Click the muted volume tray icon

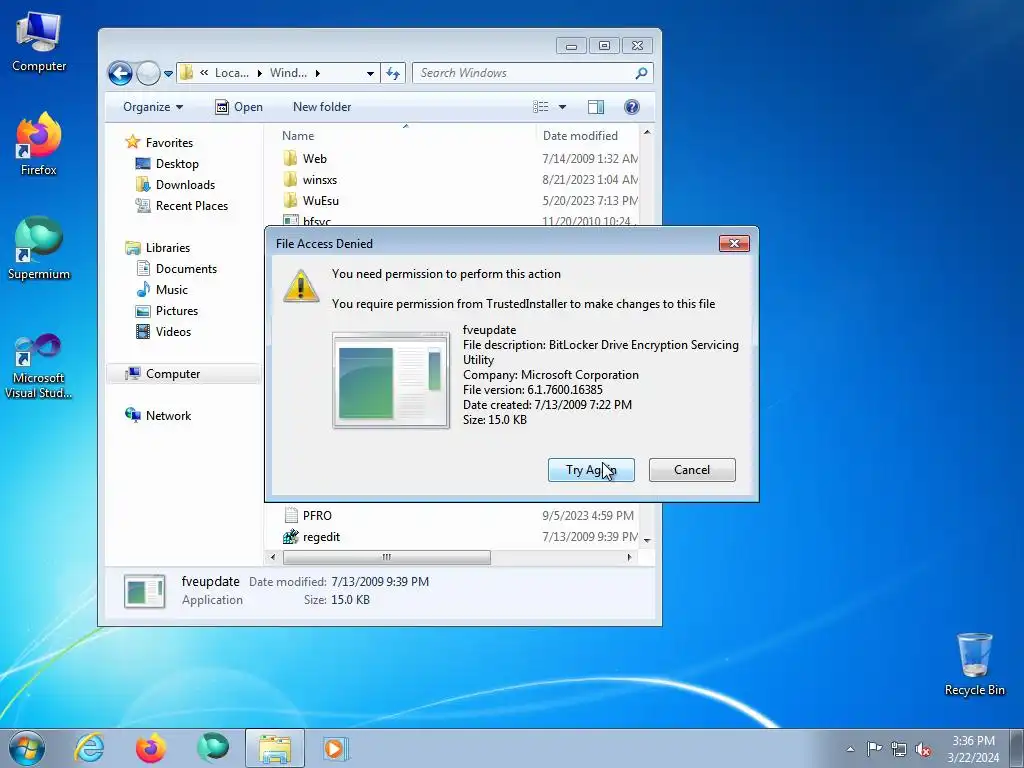coord(923,749)
